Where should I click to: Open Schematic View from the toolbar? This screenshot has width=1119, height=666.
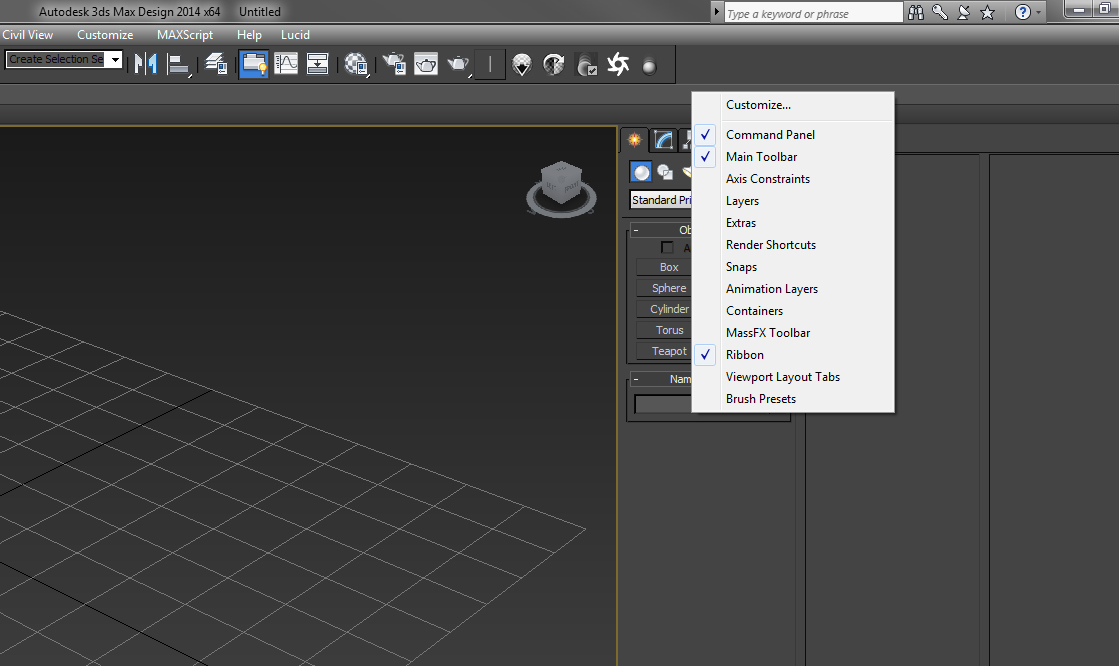point(318,65)
